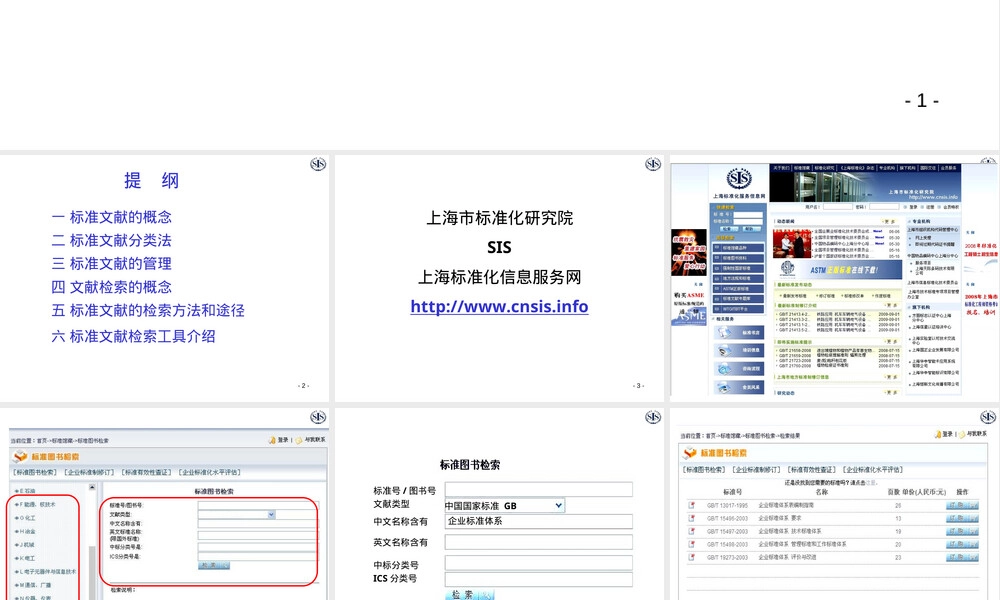Click the SIS logo on the 提纲 slide
This screenshot has height=600, width=1000.
(x=318, y=164)
